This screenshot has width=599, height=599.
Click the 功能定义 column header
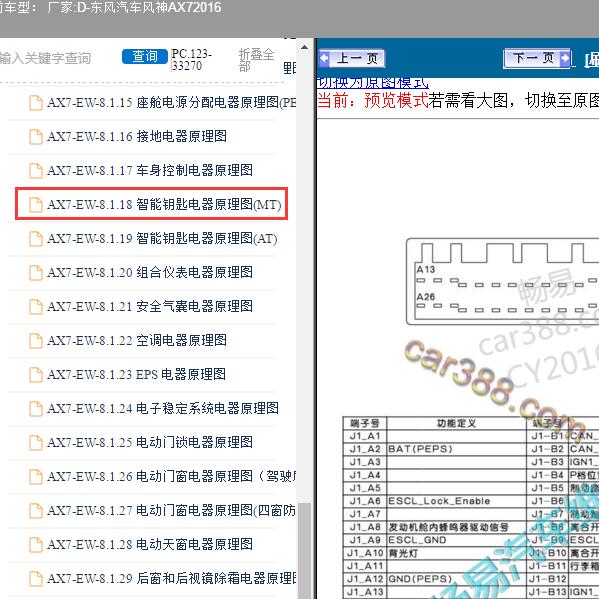tap(457, 423)
